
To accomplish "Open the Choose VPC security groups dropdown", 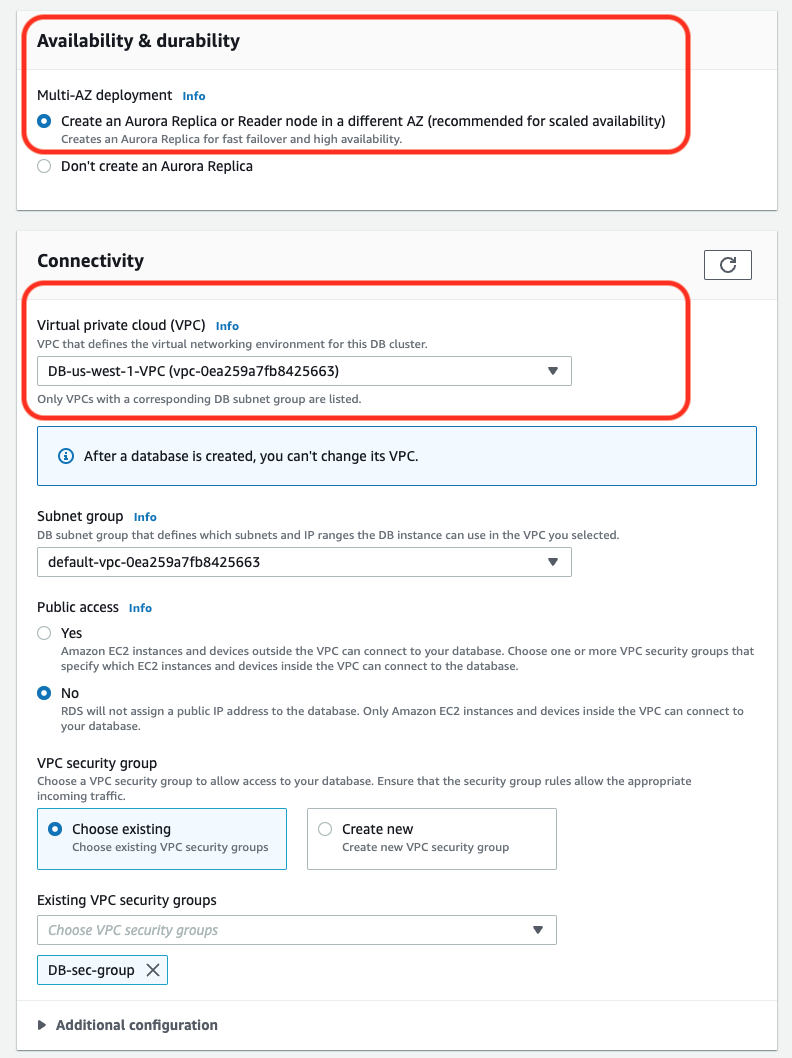I will [x=297, y=930].
